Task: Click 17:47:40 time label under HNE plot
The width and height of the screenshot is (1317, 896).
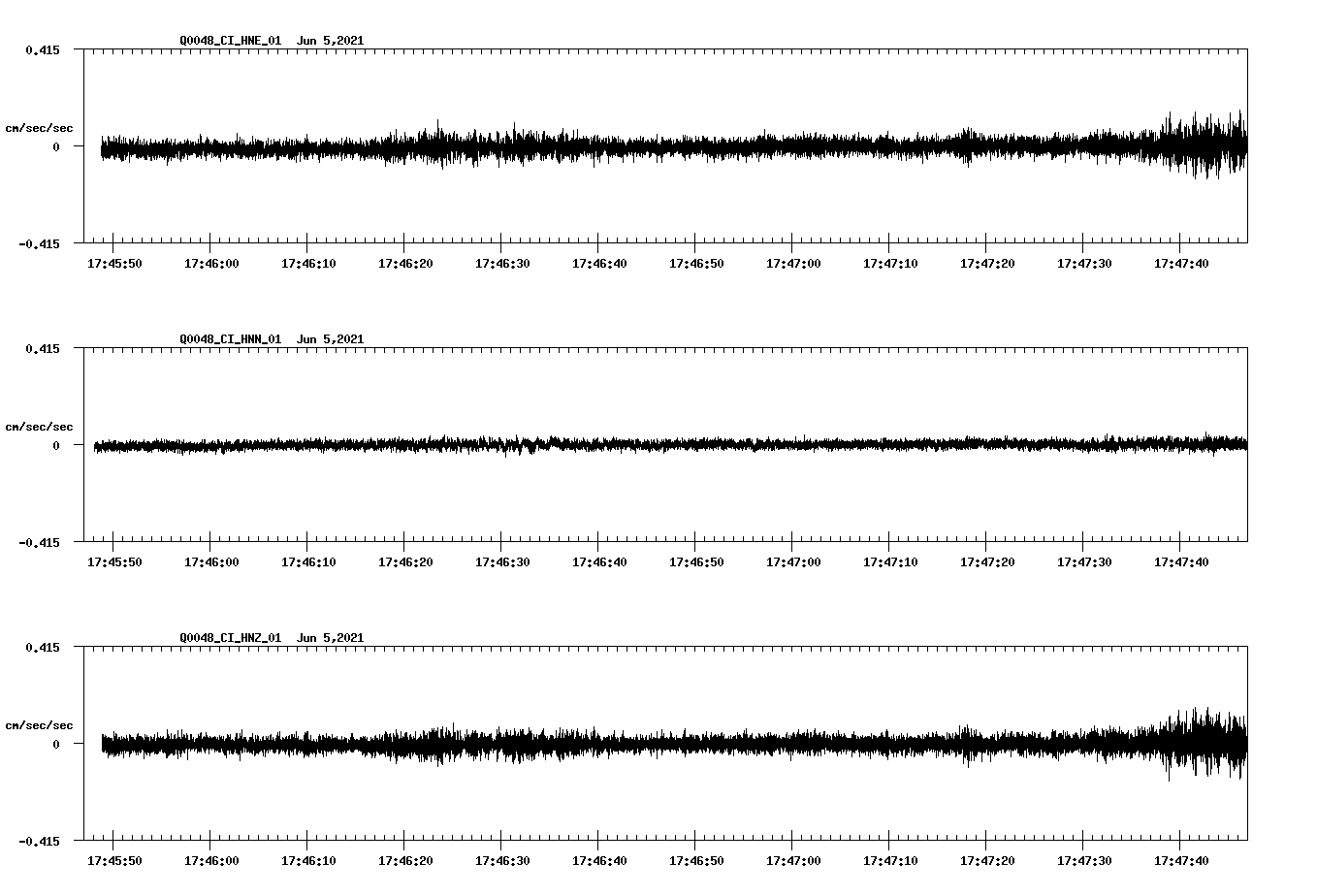Action: pyautogui.click(x=1181, y=264)
